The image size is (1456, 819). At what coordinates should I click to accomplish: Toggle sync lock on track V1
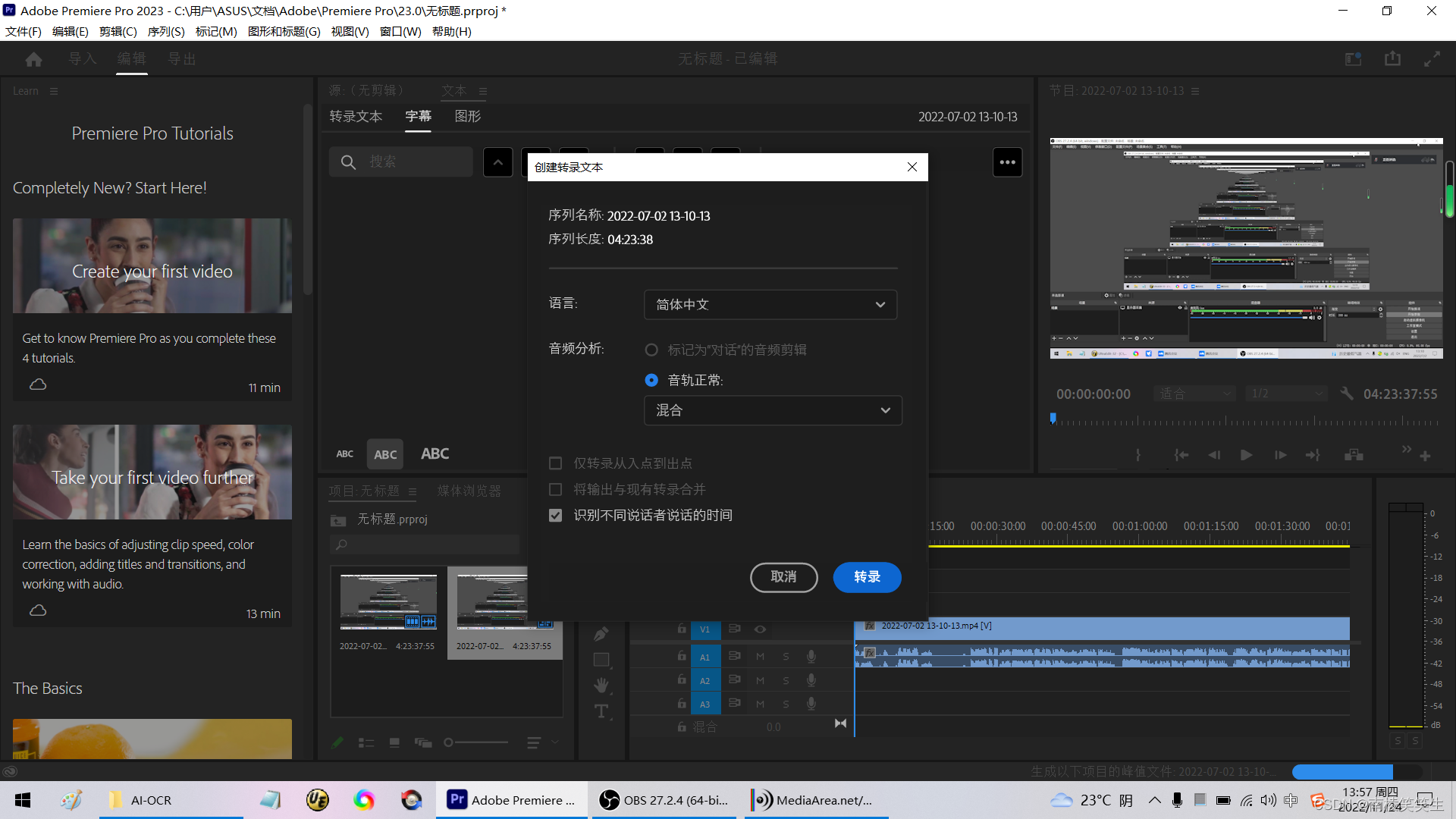click(x=734, y=629)
